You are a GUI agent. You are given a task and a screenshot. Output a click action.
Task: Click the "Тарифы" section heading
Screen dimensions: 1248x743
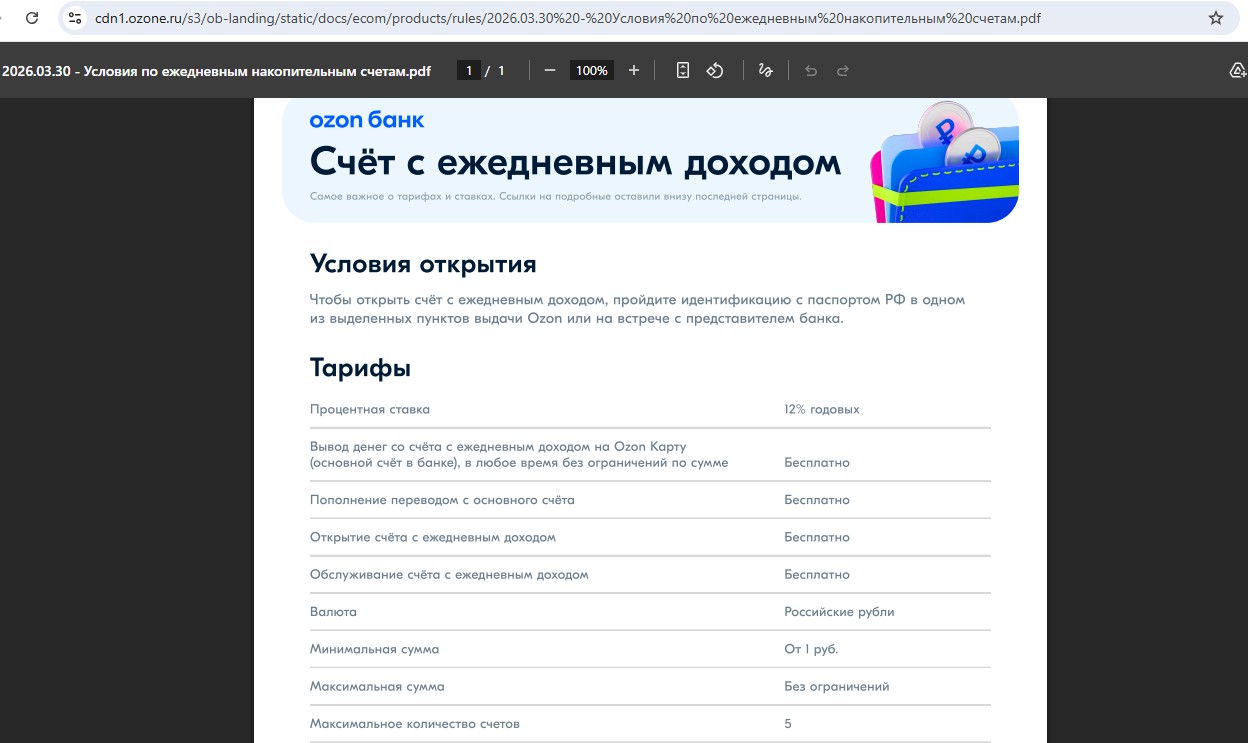click(360, 368)
